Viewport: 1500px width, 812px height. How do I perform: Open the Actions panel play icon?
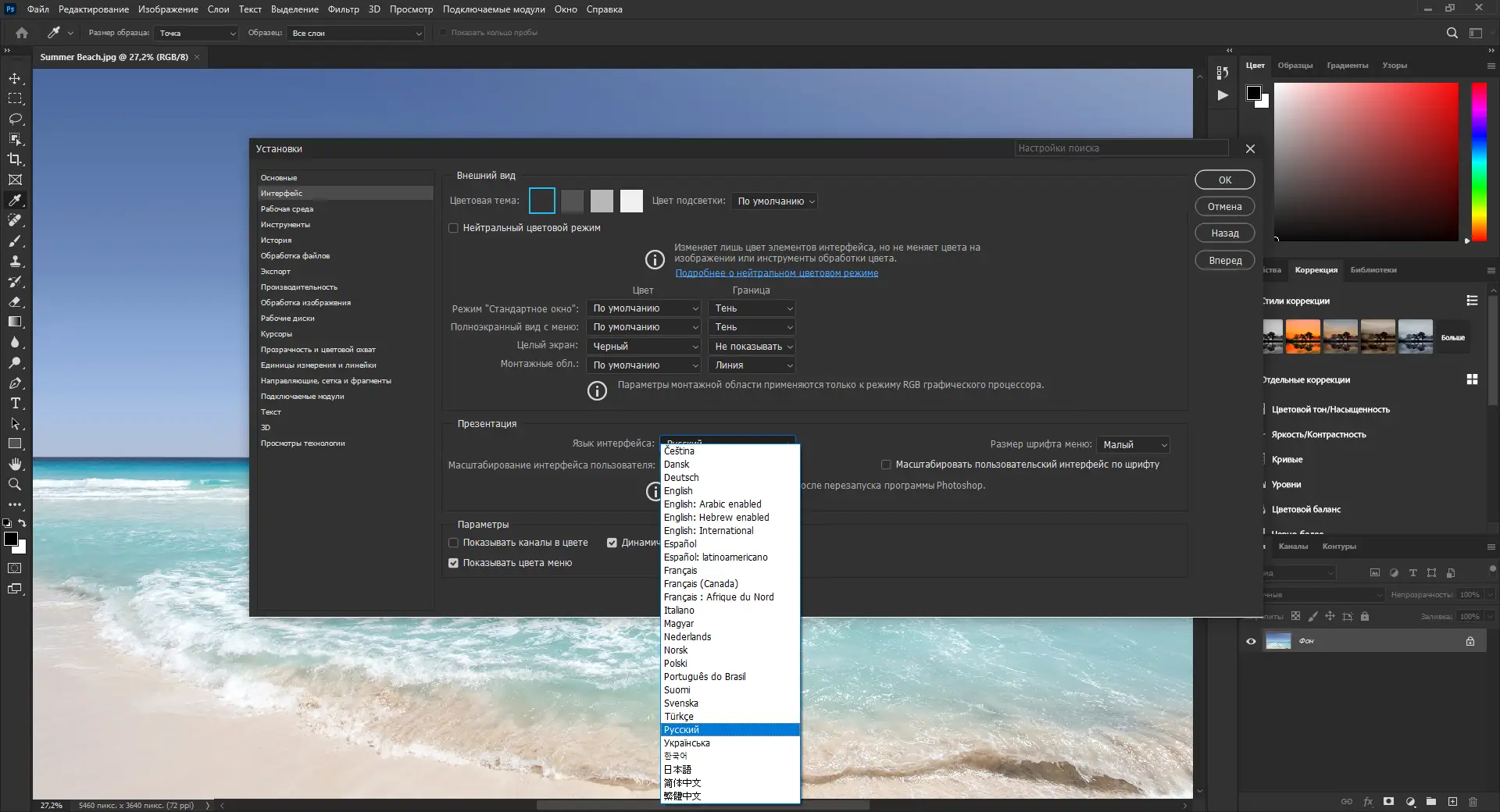[1223, 95]
